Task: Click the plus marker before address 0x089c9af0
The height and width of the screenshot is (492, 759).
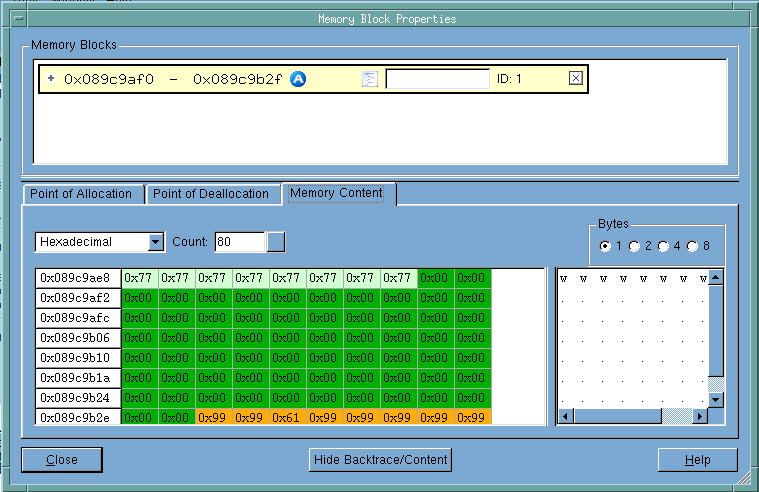Action: (x=51, y=78)
